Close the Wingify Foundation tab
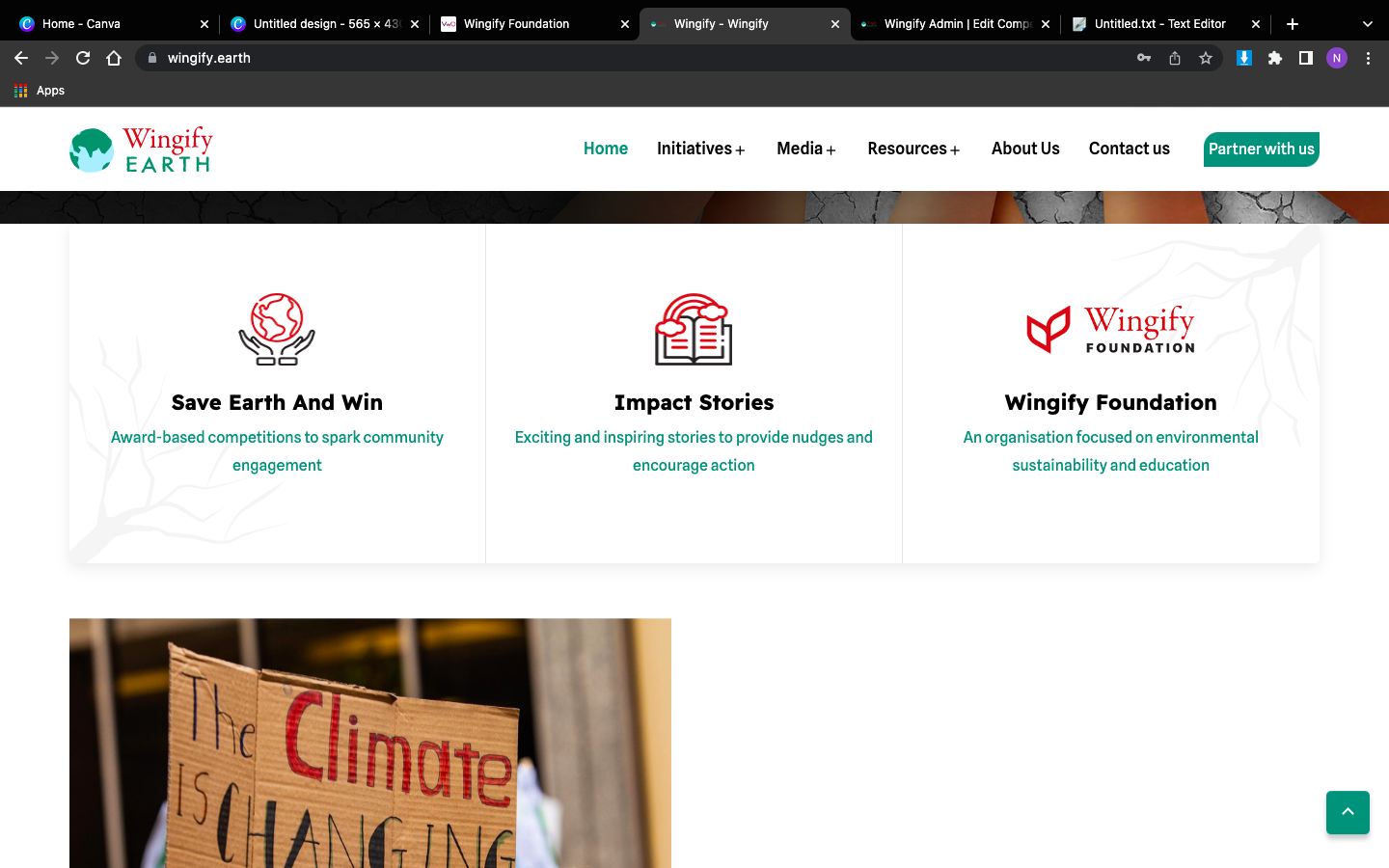1389x868 pixels. 625,24
